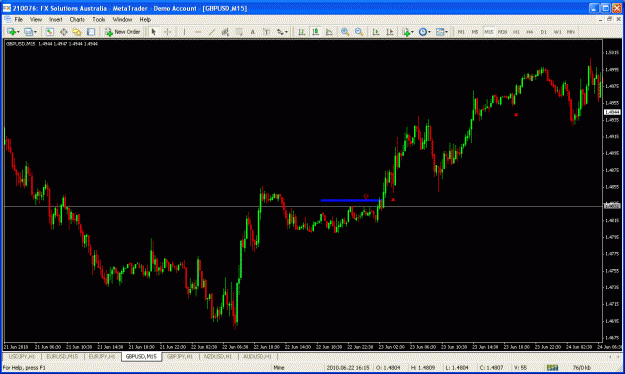Expand the Profiles dropdown arrow
Image resolution: width=625 pixels, height=374 pixels.
[35, 32]
